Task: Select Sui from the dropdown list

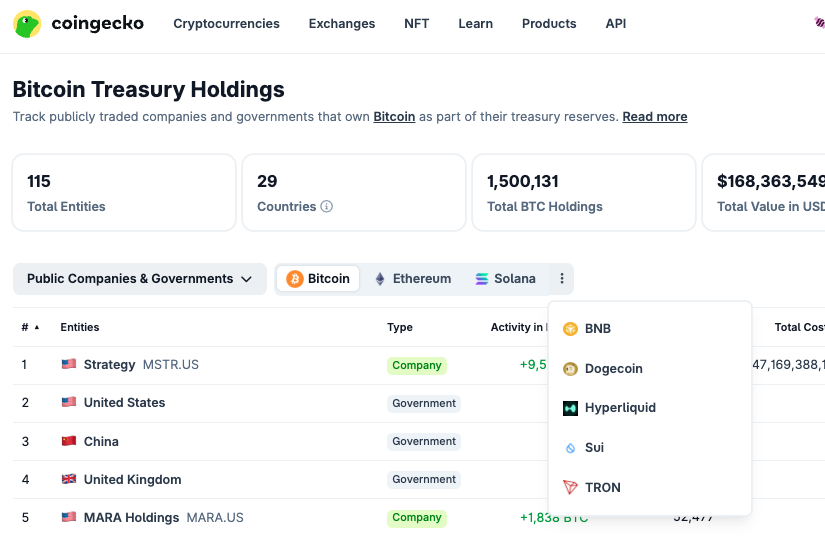Action: 650,448
